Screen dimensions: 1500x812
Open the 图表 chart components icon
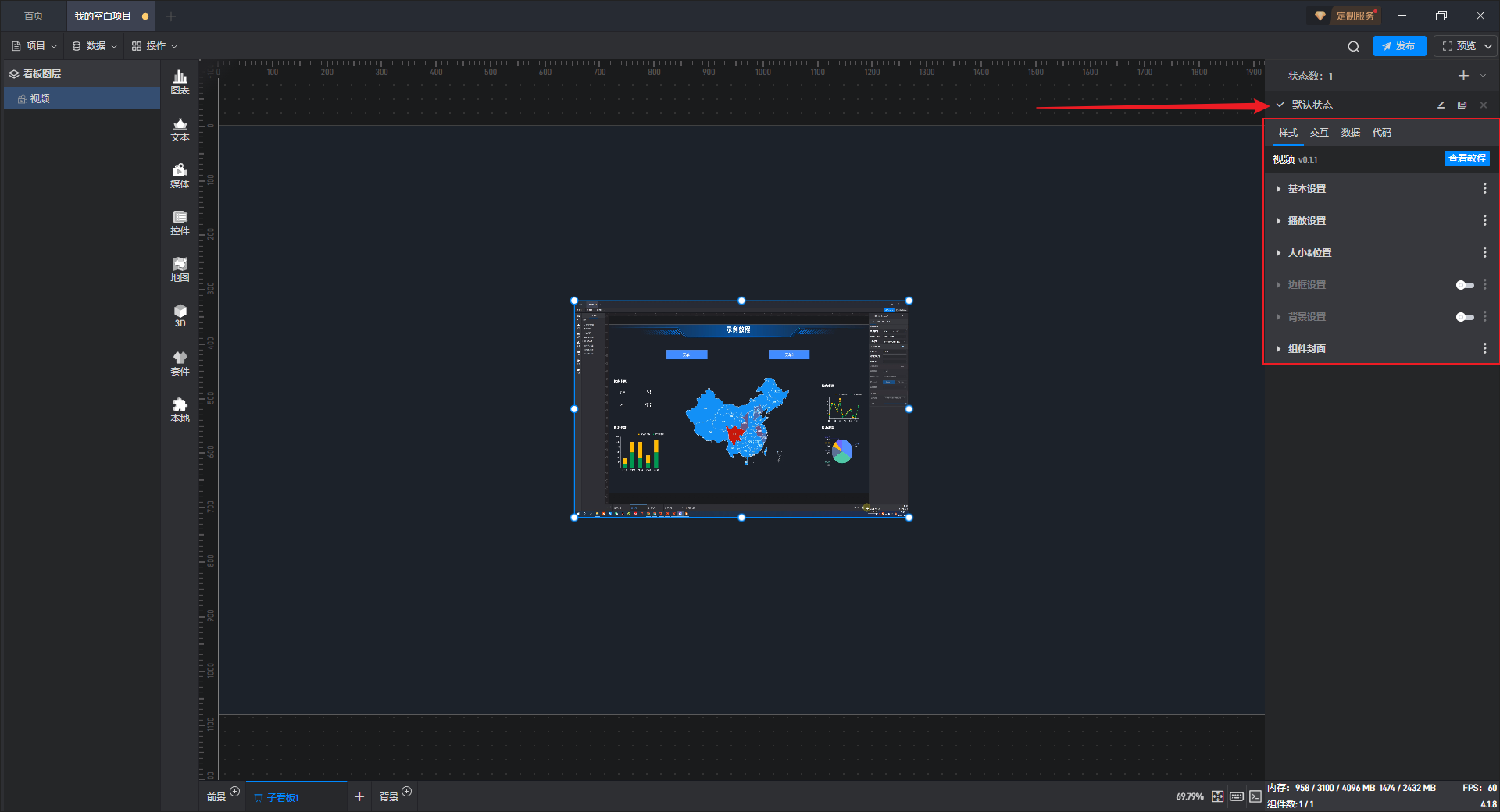180,81
